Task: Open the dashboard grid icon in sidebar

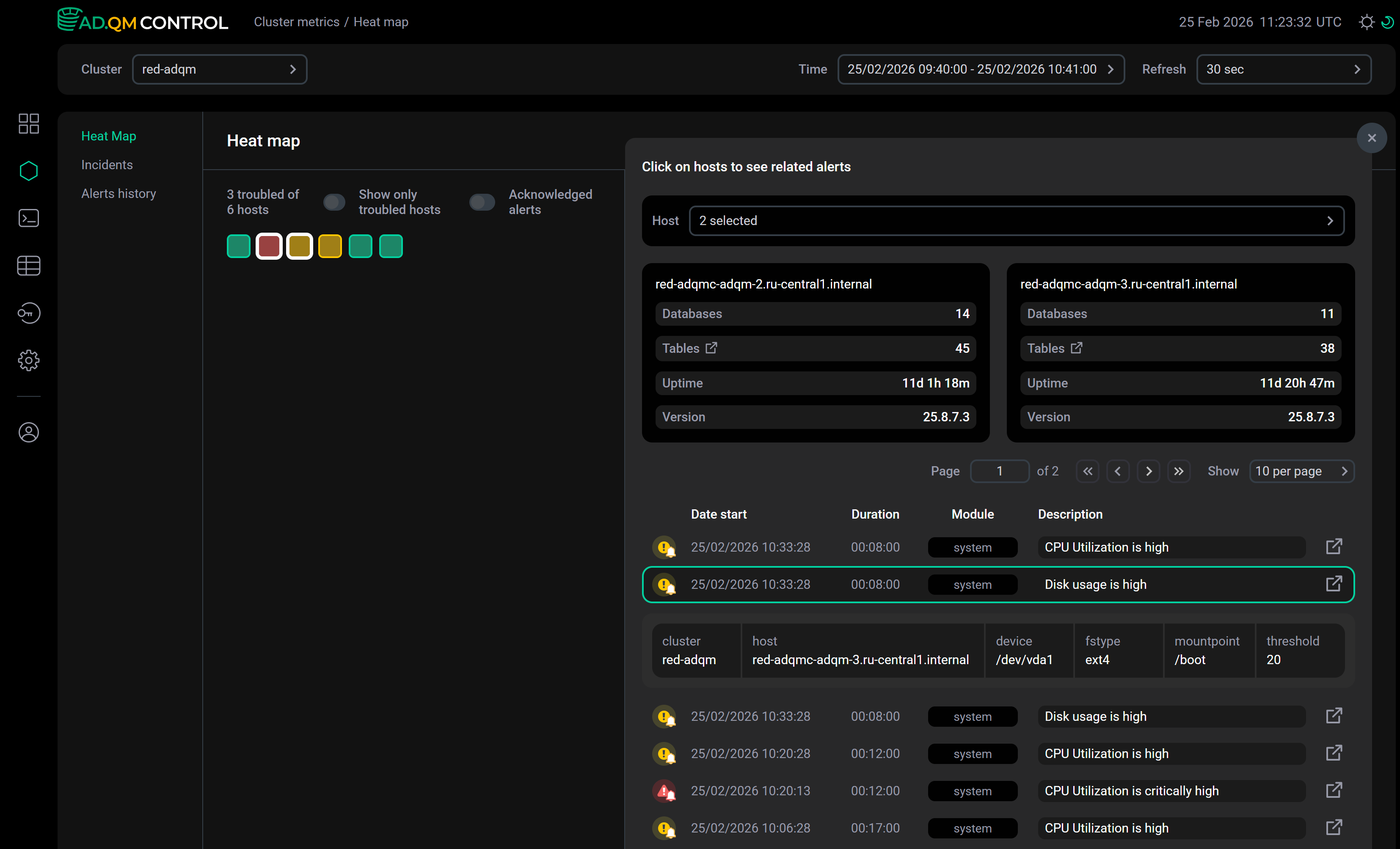Action: point(28,123)
